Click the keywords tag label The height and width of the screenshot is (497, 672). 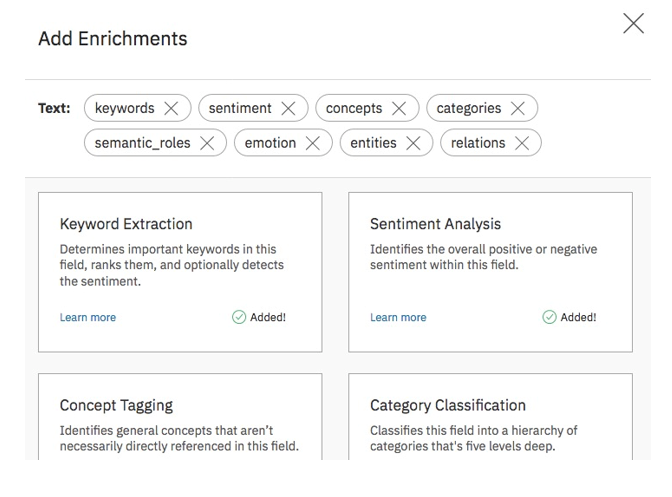tap(125, 108)
